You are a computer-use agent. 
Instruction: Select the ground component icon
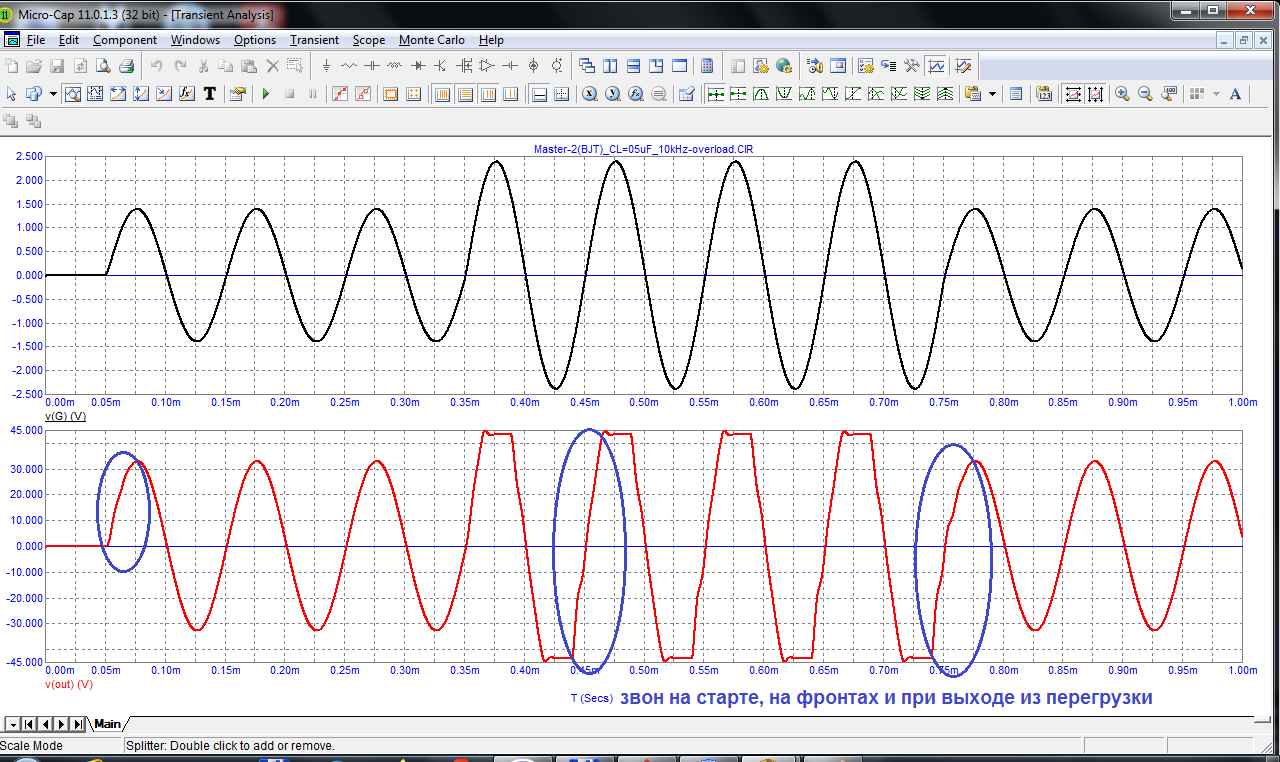pyautogui.click(x=327, y=66)
